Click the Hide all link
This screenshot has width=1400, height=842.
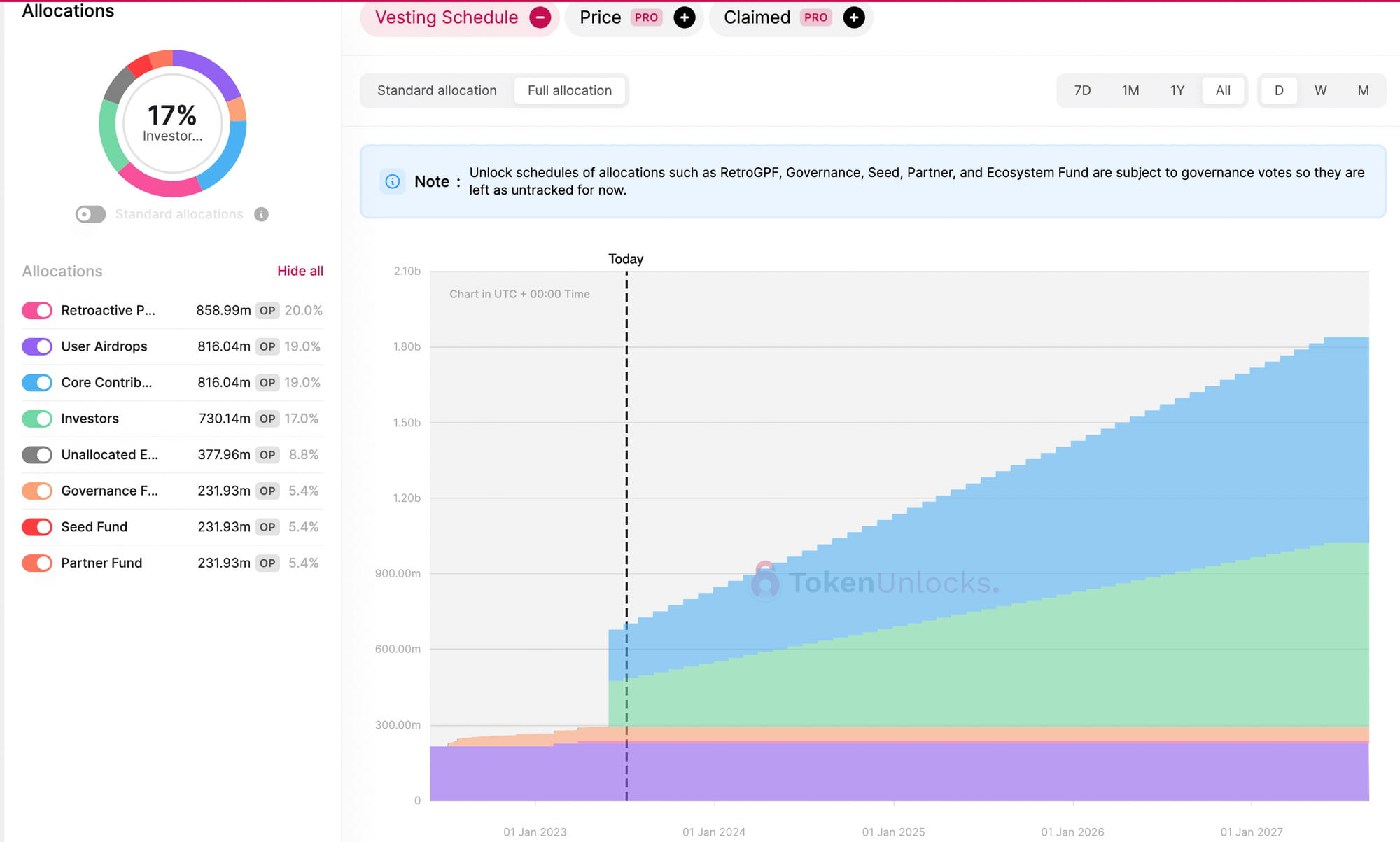tap(300, 271)
